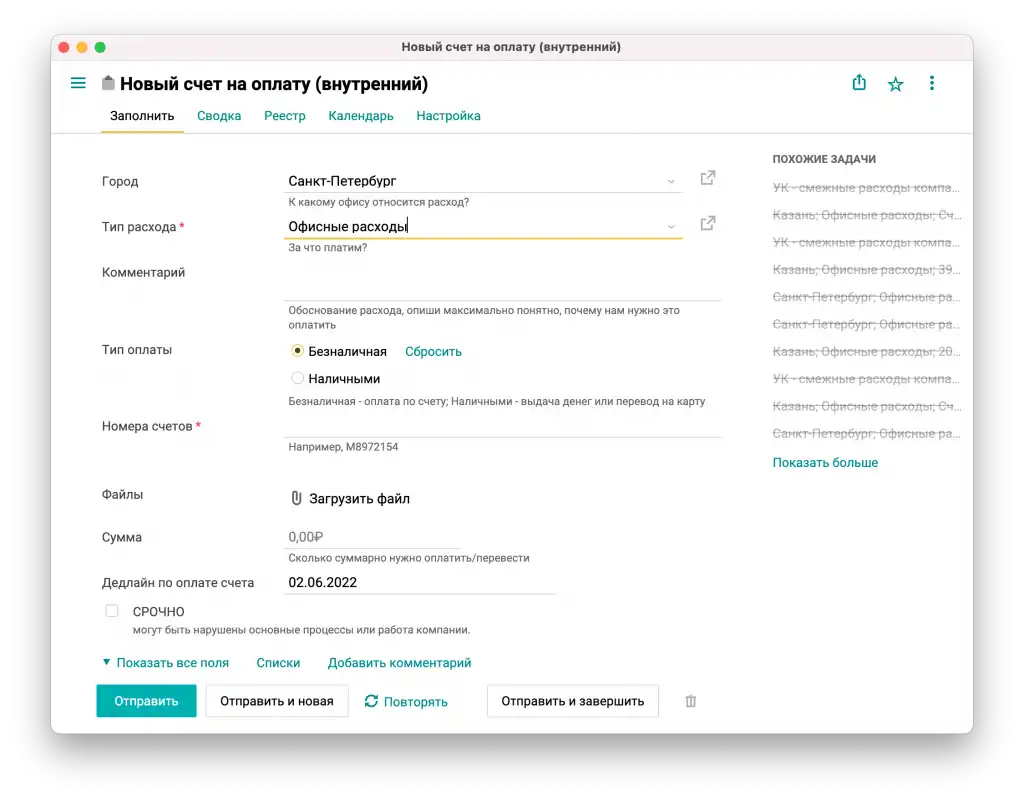Open the hamburger menu icon
The height and width of the screenshot is (801, 1024).
pyautogui.click(x=78, y=84)
